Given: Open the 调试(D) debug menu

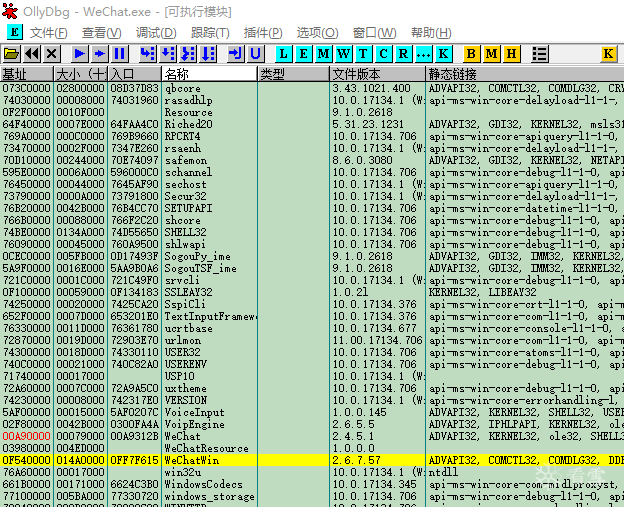Looking at the screenshot, I should [156, 33].
